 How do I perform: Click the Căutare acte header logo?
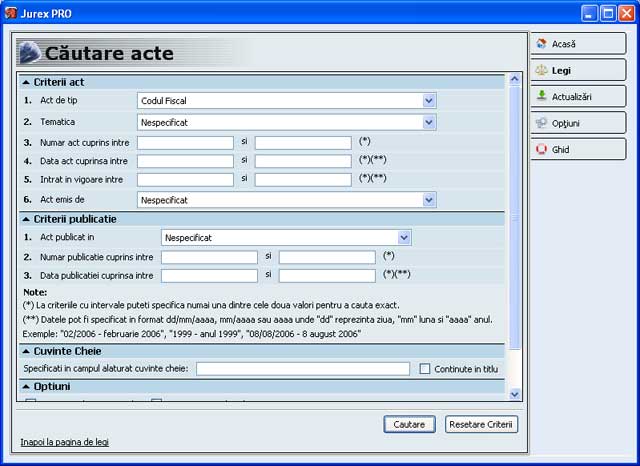(x=30, y=53)
